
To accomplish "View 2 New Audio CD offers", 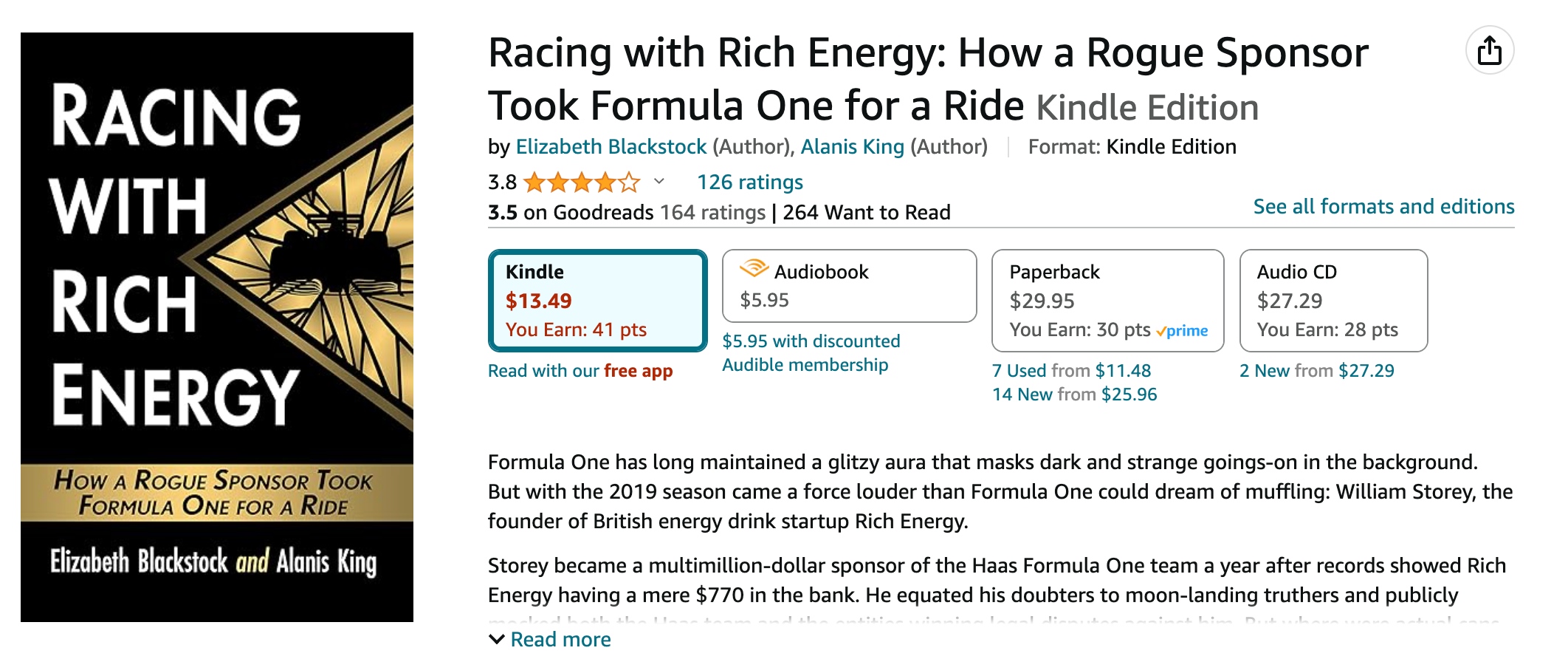I will click(1316, 371).
